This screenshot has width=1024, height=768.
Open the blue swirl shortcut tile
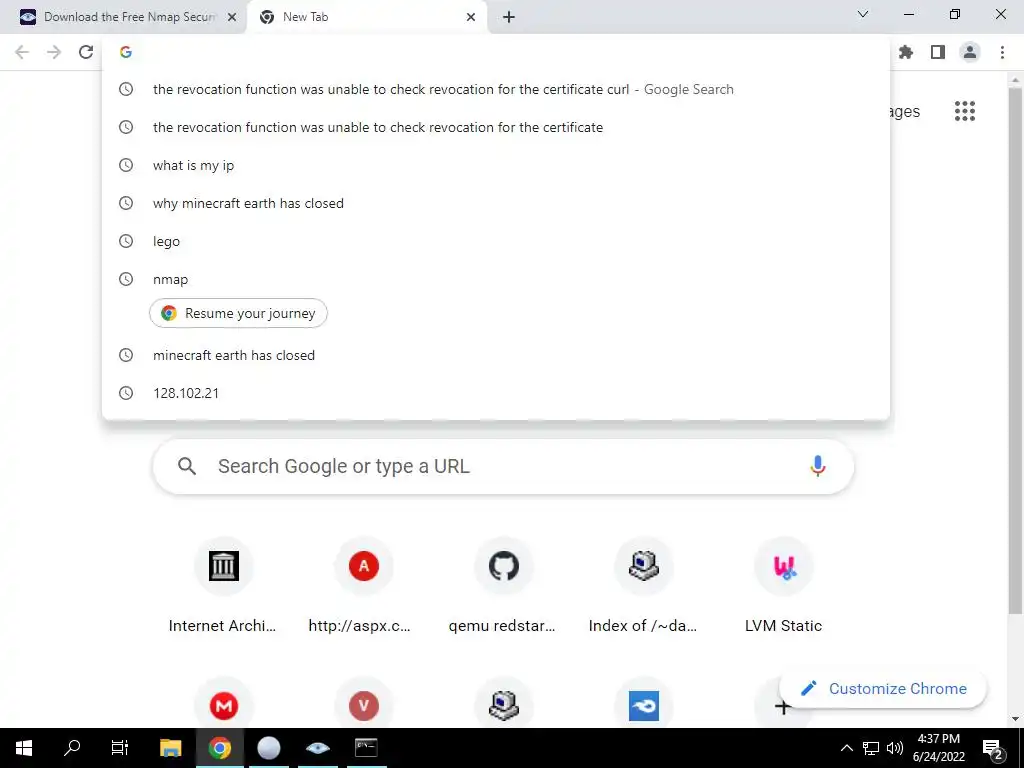643,705
